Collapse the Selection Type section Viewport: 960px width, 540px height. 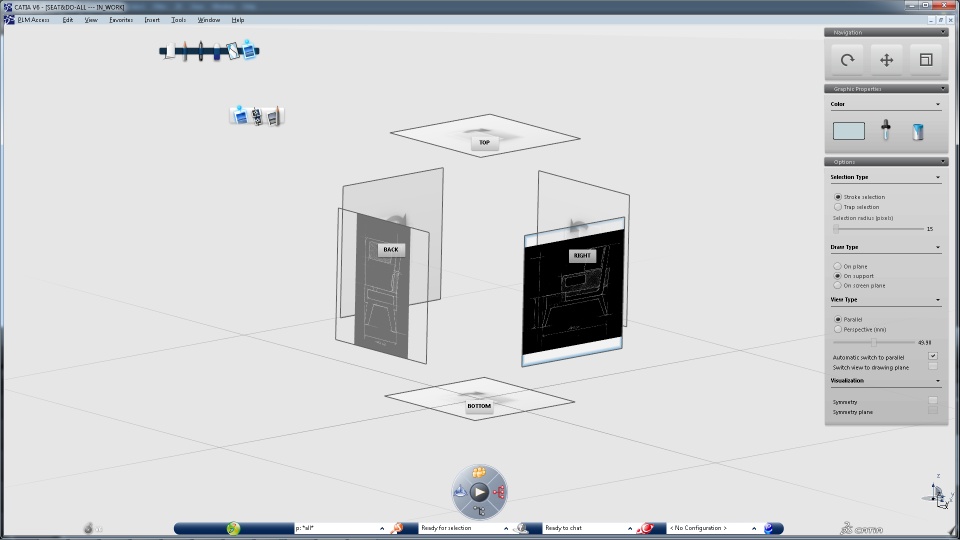[x=938, y=177]
